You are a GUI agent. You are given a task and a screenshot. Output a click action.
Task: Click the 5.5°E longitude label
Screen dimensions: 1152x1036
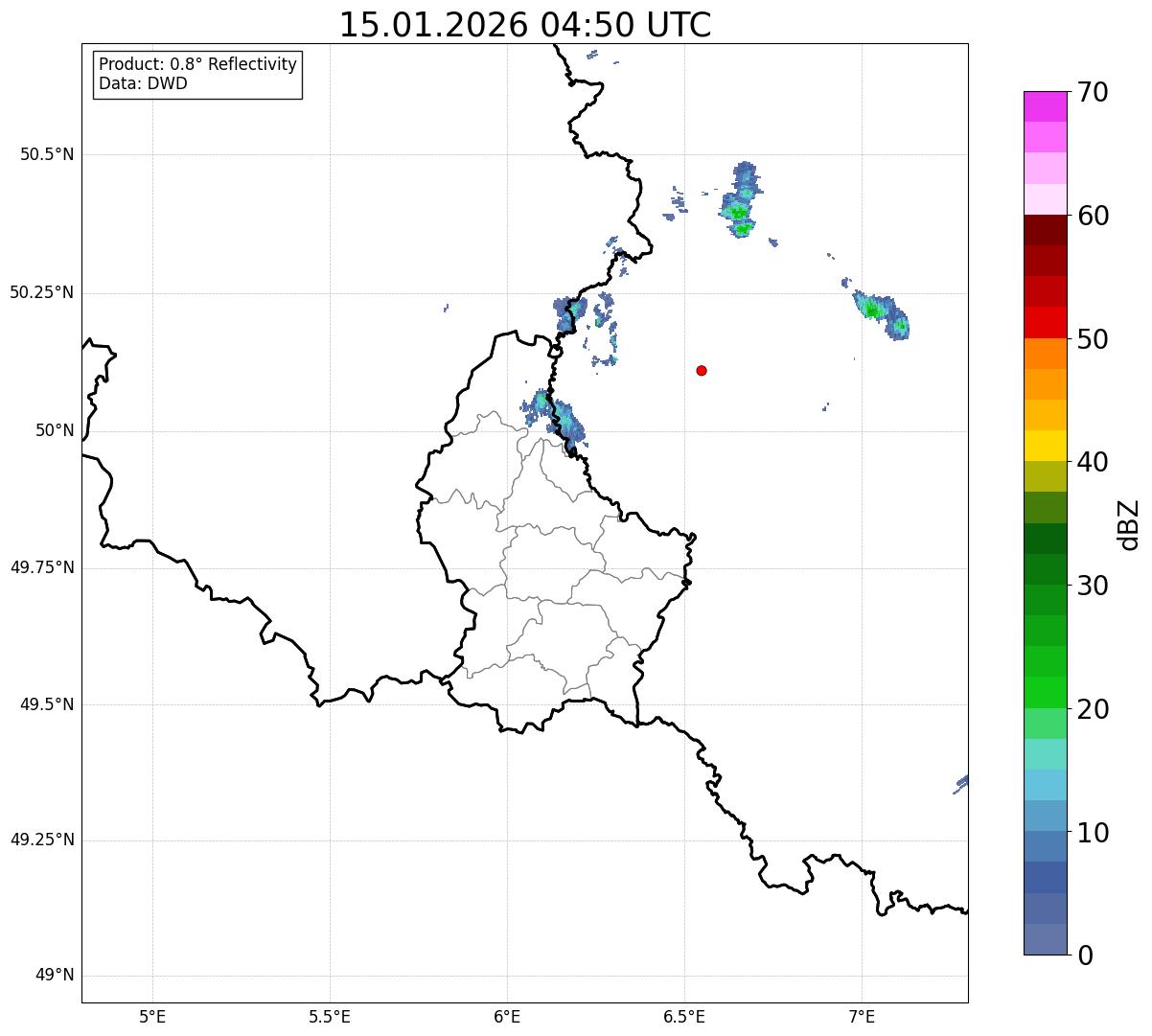tap(330, 1017)
